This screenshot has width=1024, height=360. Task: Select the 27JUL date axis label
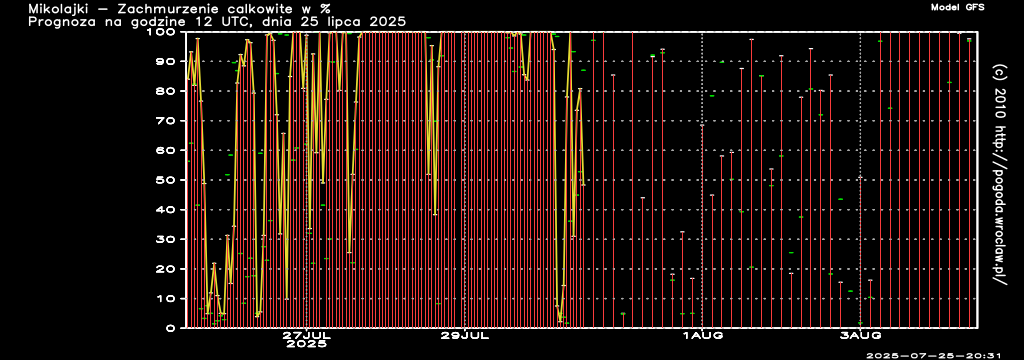coord(306,335)
